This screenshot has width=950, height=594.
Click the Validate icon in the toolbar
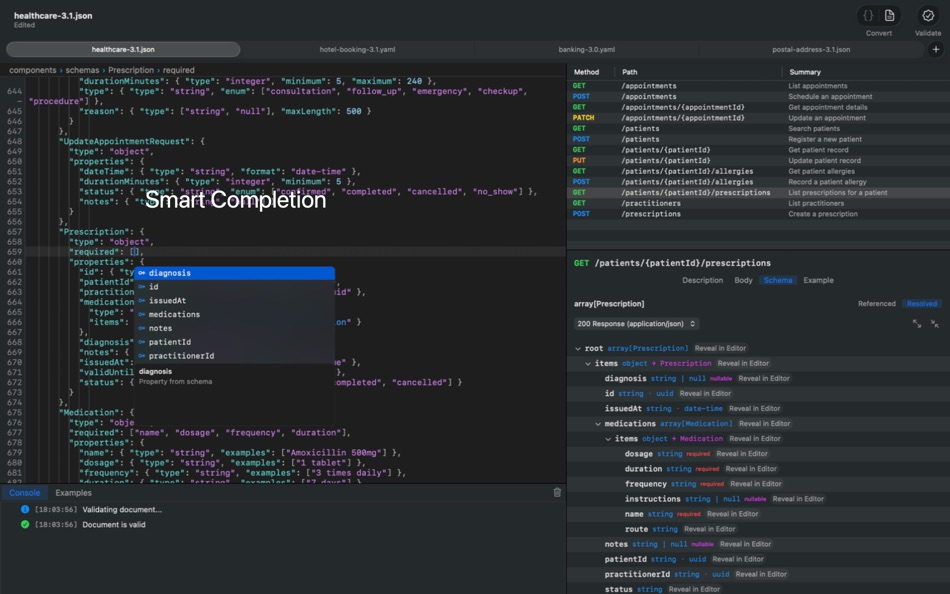pyautogui.click(x=928, y=16)
